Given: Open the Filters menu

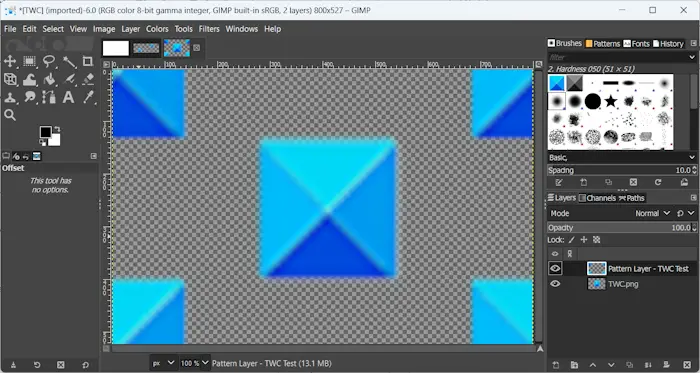Looking at the screenshot, I should 209,29.
